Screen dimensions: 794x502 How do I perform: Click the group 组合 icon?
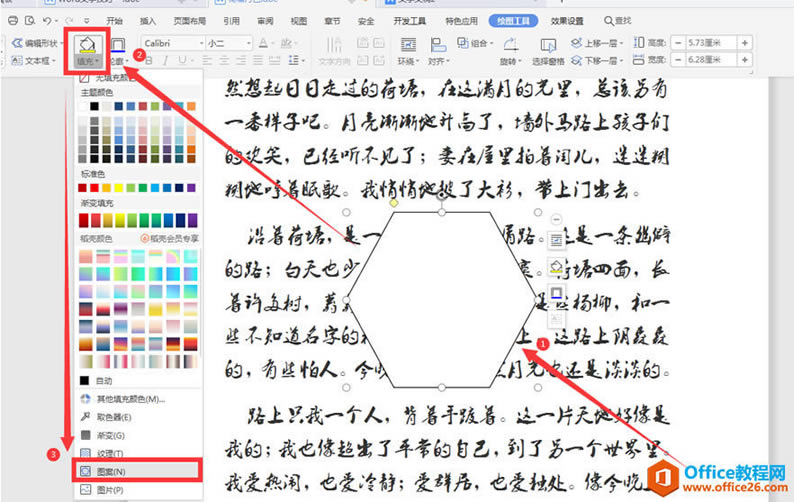[x=462, y=43]
